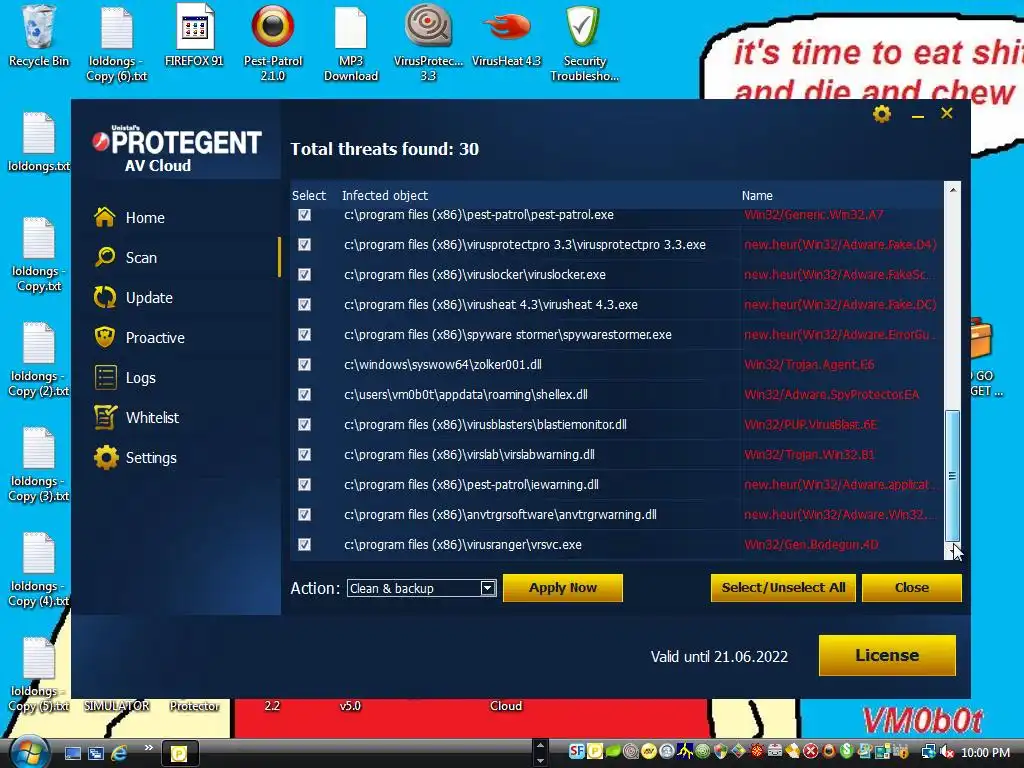Select loldongs.txt desktop file
The width and height of the screenshot is (1024, 768).
click(x=39, y=142)
